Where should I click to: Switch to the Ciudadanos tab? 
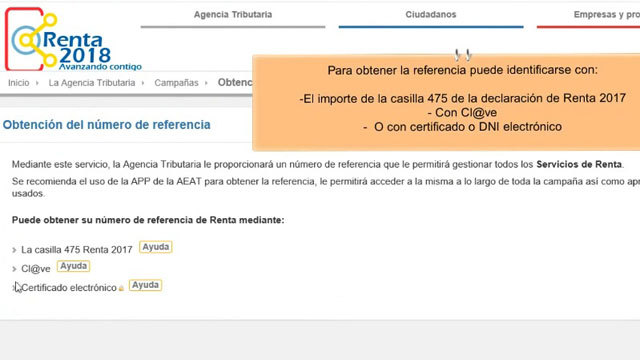(431, 15)
